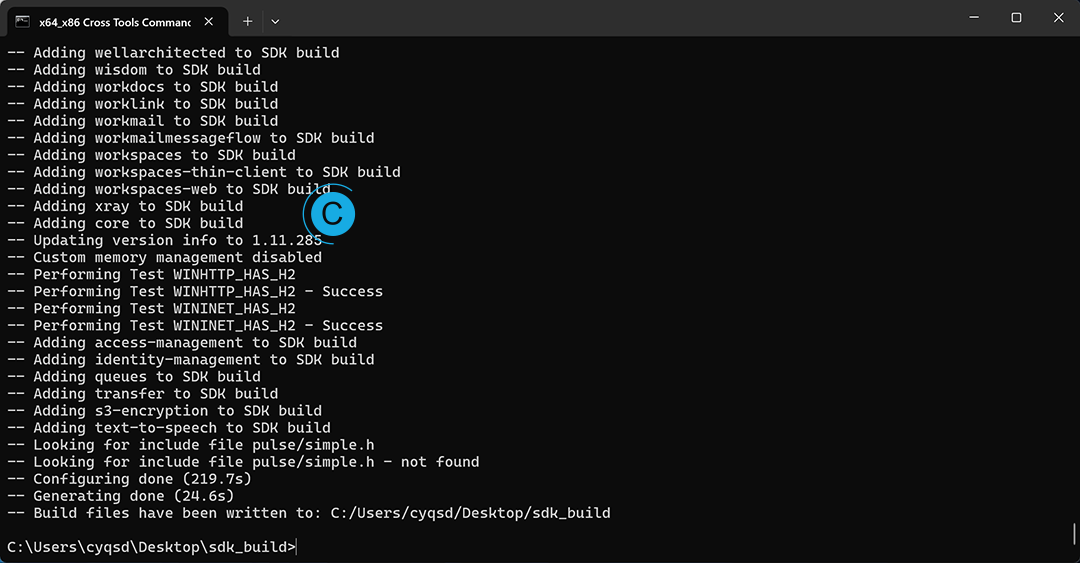Viewport: 1080px width, 563px height.
Task: Open a new terminal tab
Action: (x=248, y=20)
